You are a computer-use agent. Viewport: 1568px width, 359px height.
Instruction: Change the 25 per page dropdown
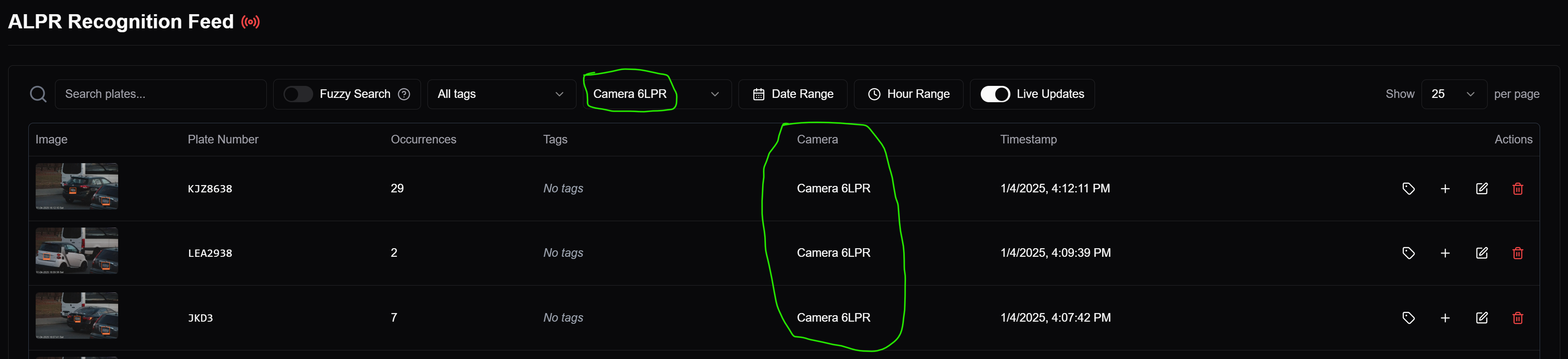tap(1453, 94)
